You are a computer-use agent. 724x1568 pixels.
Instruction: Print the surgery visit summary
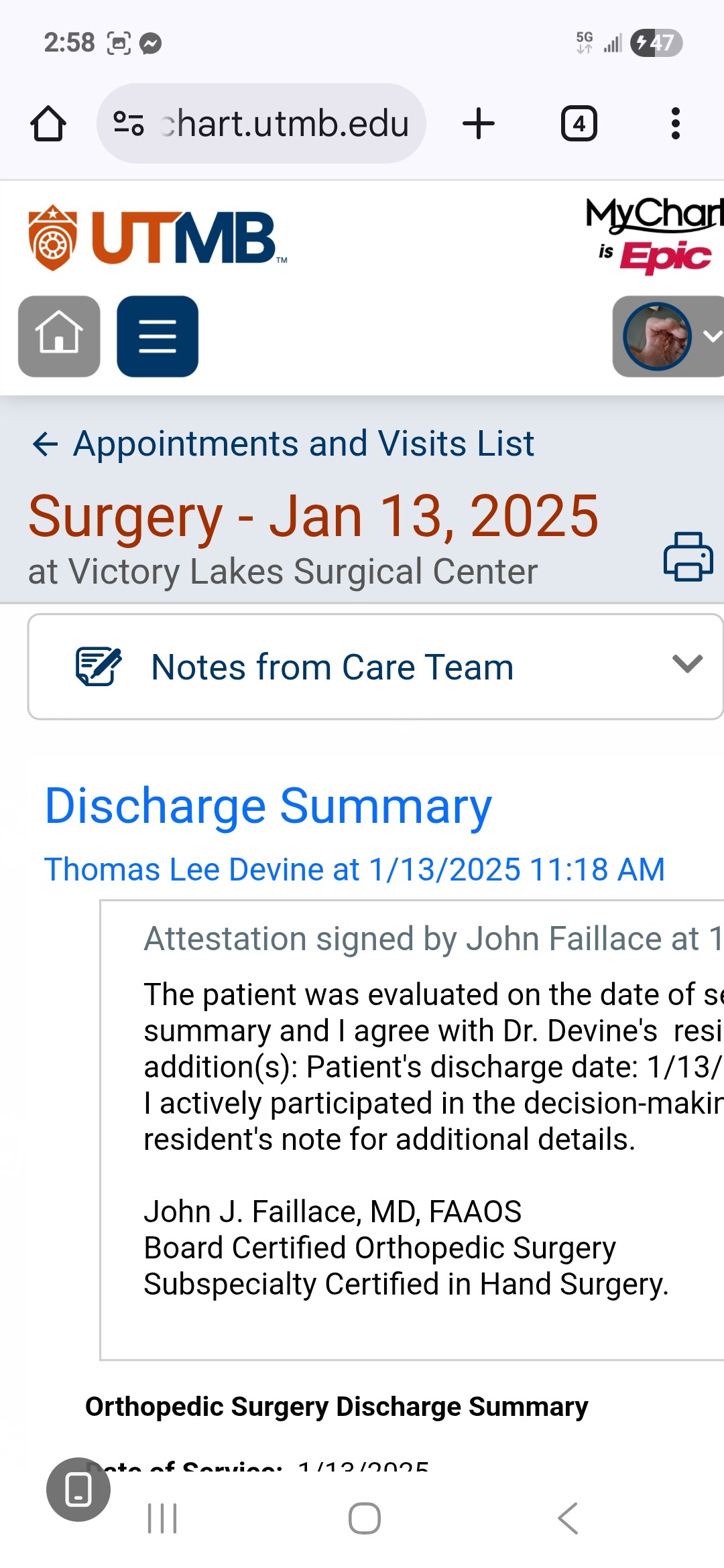pos(688,556)
